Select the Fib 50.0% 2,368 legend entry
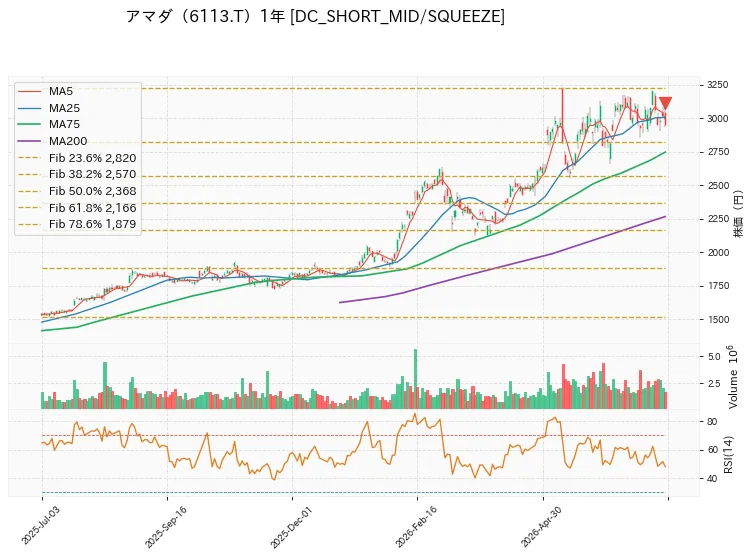The width and height of the screenshot is (752, 558). point(77,191)
